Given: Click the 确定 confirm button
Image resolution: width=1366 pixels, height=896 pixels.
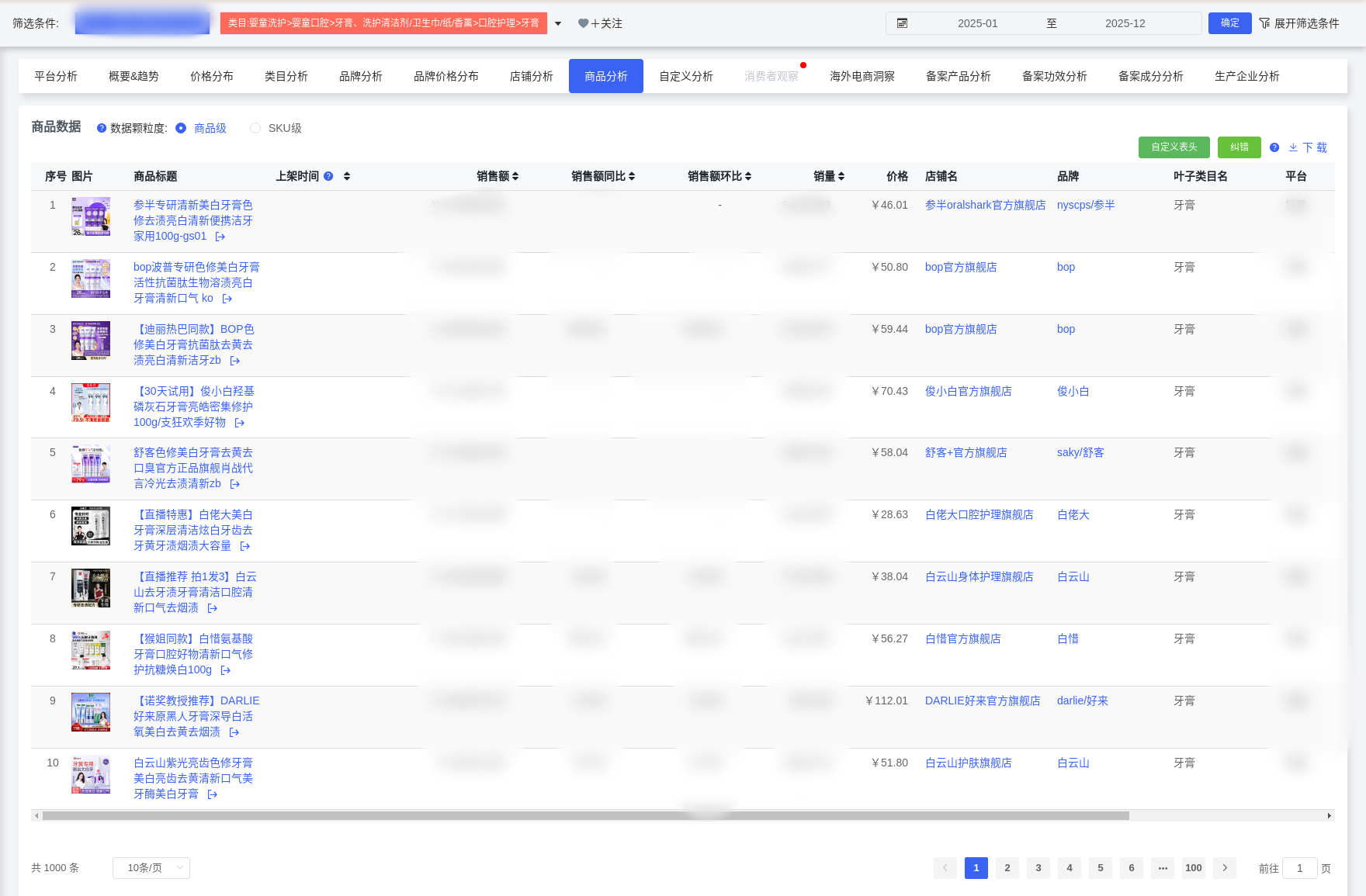Looking at the screenshot, I should click(x=1229, y=23).
